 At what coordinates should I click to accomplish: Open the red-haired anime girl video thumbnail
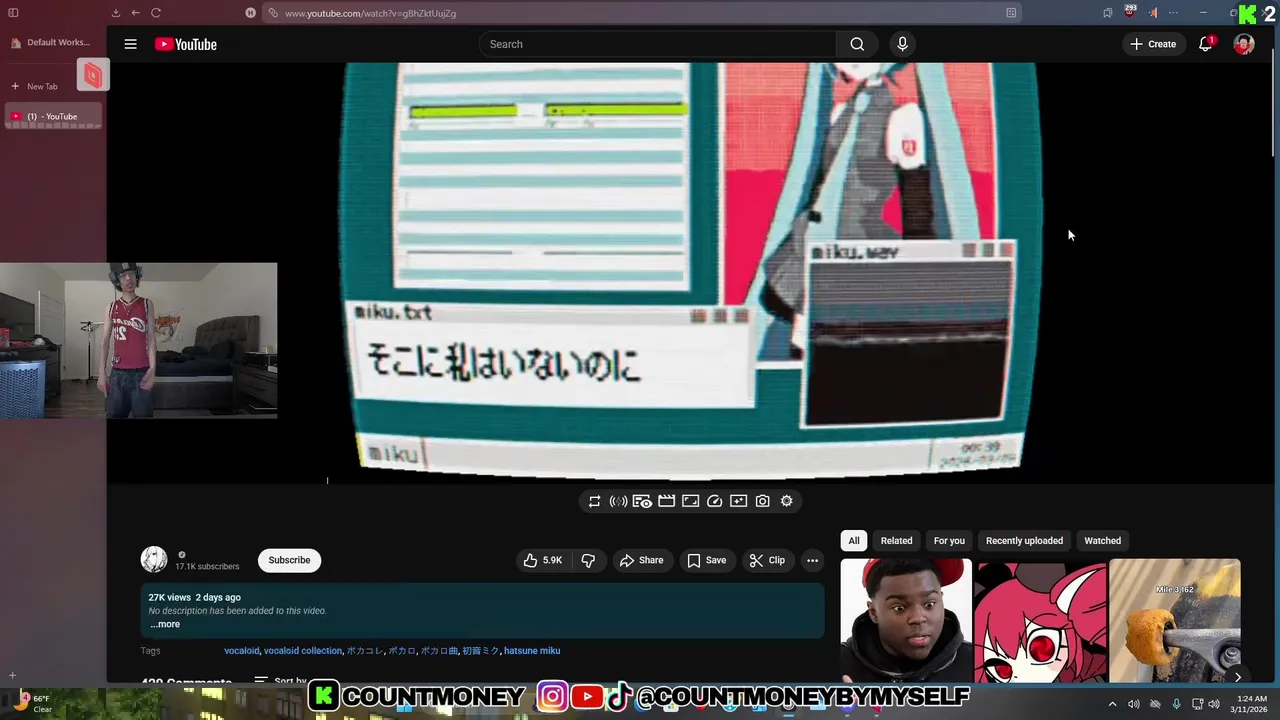(1041, 620)
